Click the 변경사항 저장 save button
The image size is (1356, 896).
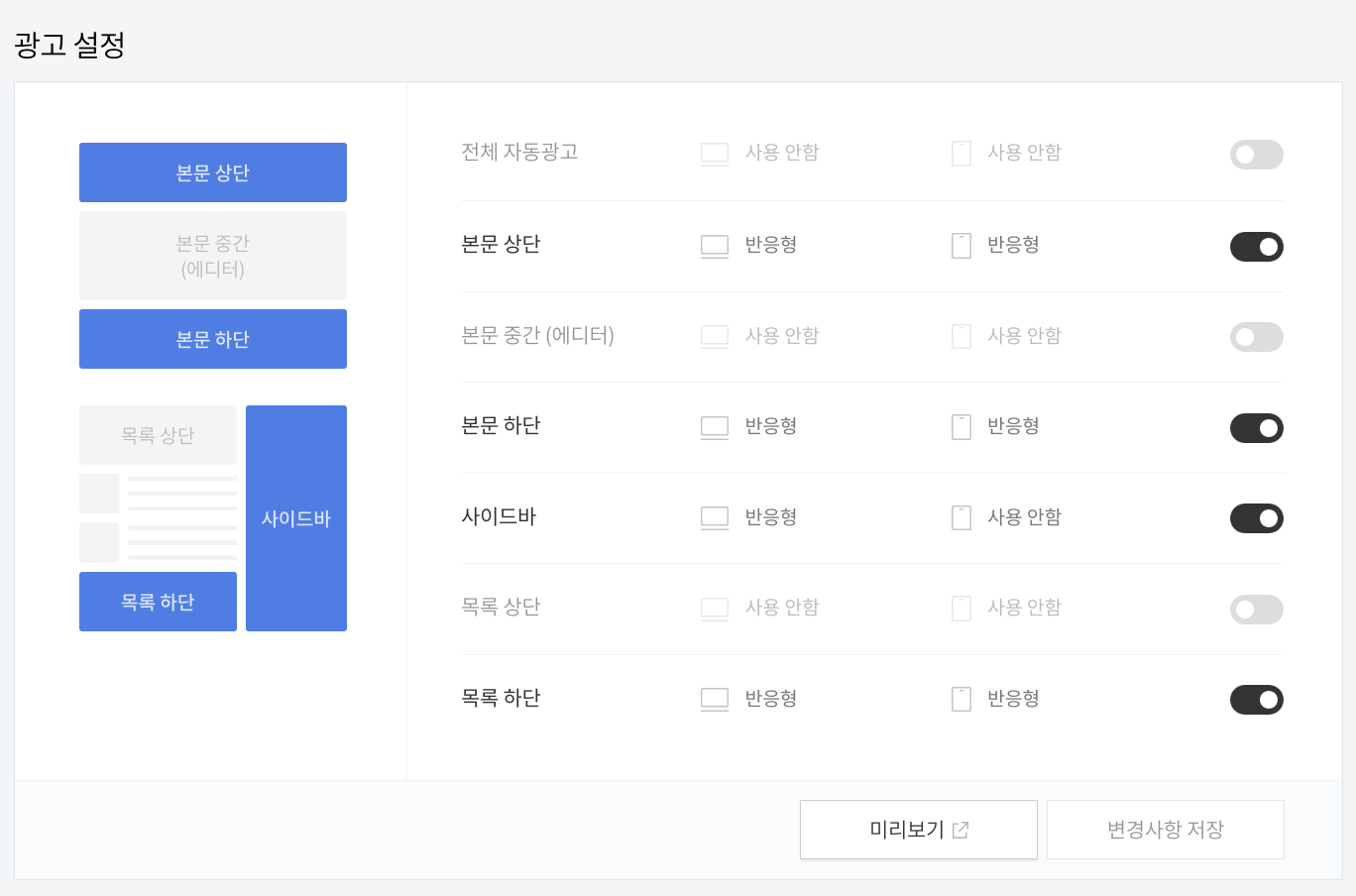pyautogui.click(x=1166, y=830)
